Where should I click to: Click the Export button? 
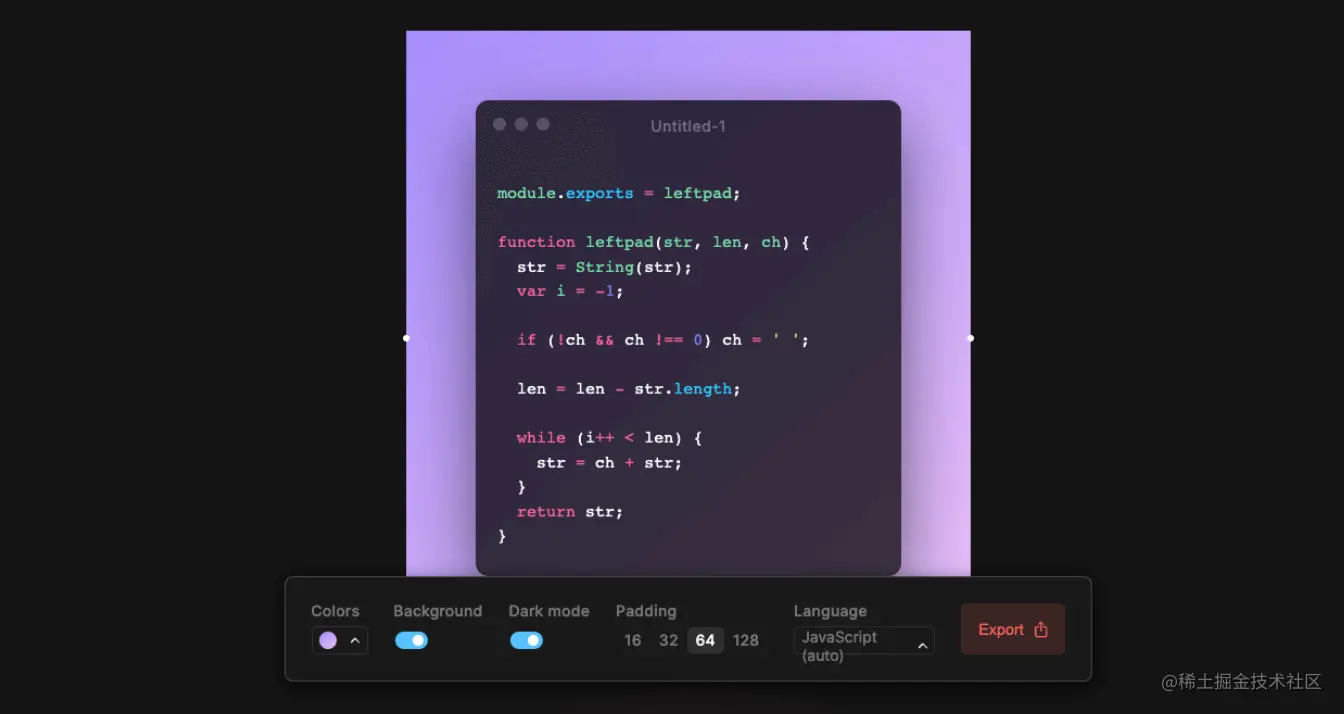pyautogui.click(x=1013, y=629)
